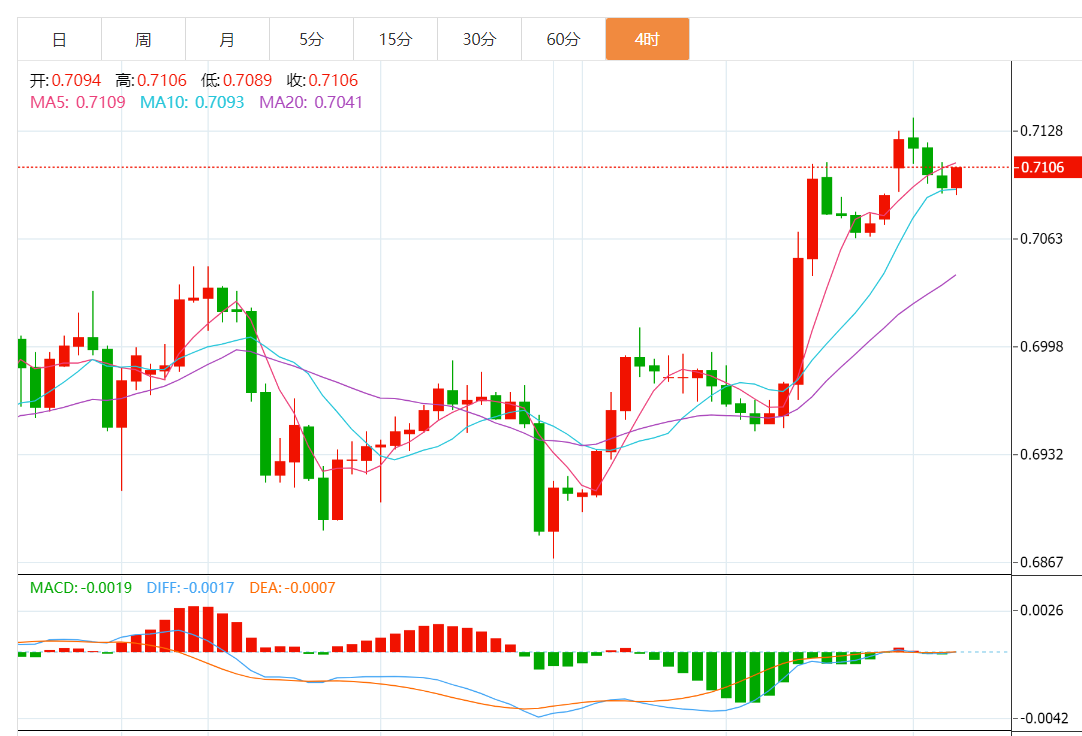Click the MA20 moving average label
Screen dimensions: 1082x736
(311, 102)
